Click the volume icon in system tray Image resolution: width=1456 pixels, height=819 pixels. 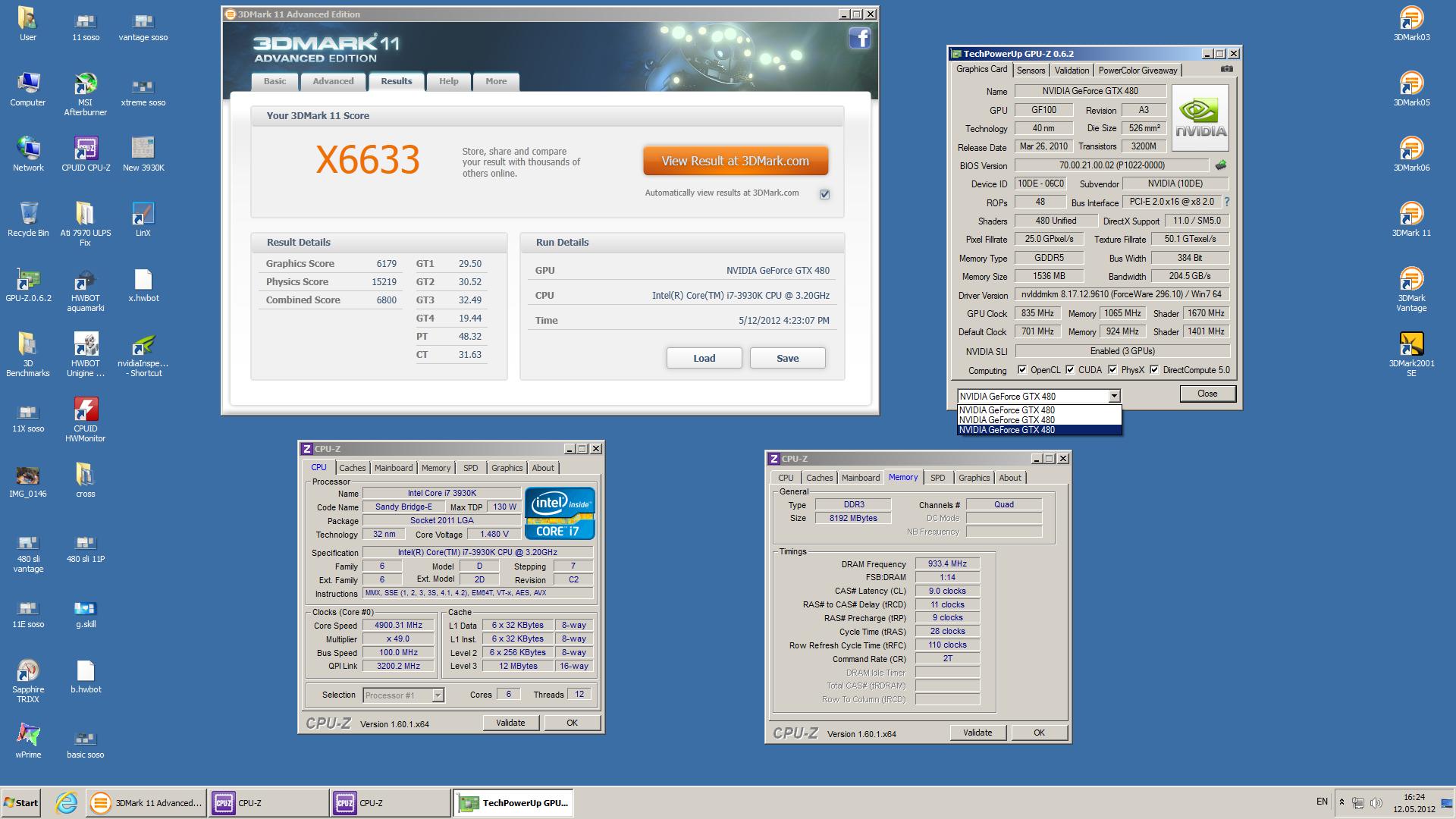[x=1376, y=802]
